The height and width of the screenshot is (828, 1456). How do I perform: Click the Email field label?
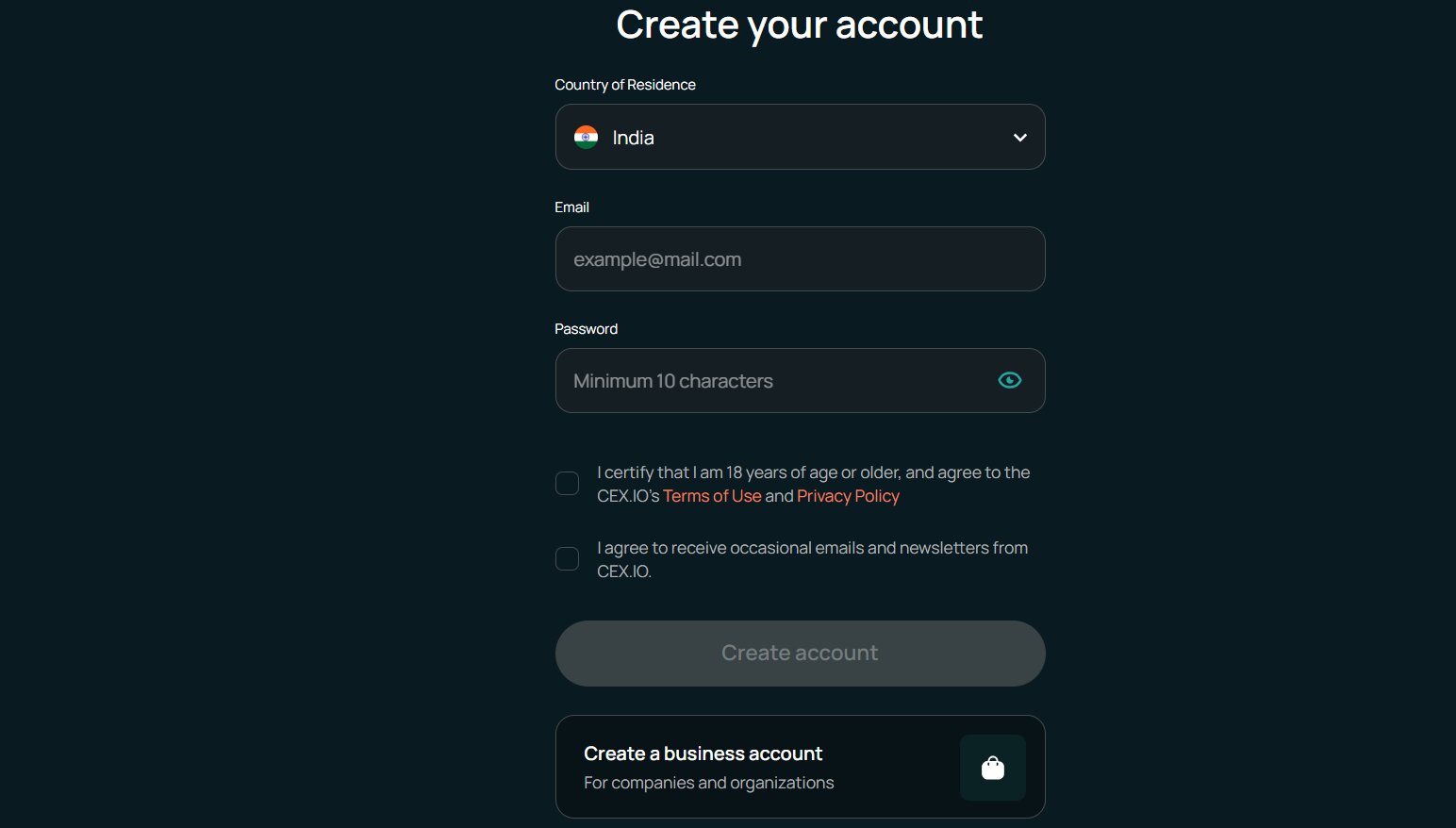click(571, 207)
